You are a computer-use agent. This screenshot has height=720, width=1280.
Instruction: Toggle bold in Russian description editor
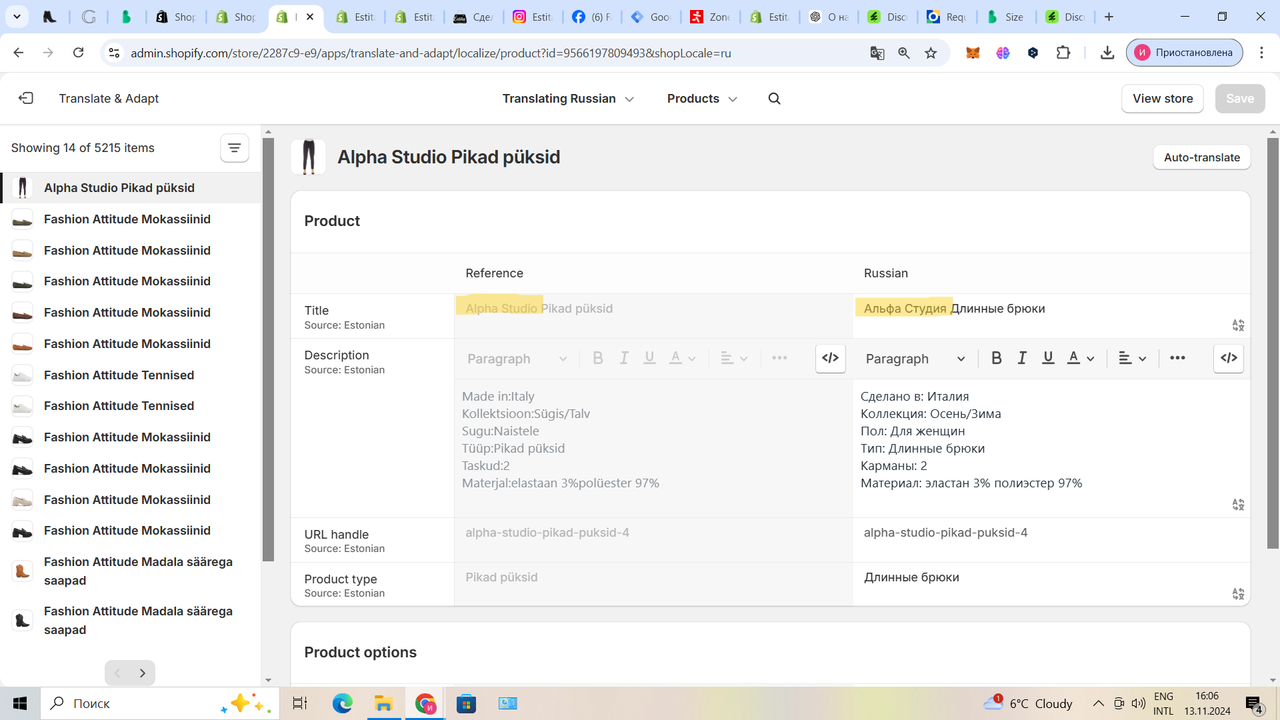pyautogui.click(x=996, y=358)
